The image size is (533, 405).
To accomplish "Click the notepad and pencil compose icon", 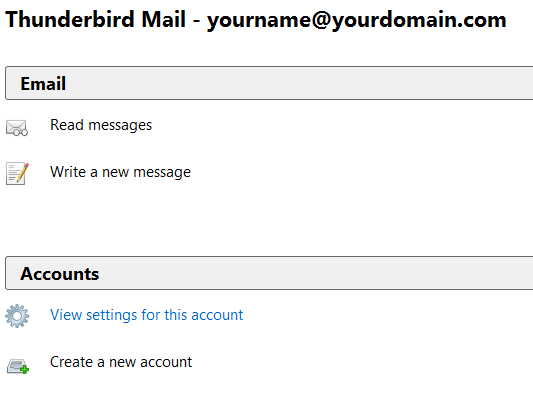I will [17, 173].
